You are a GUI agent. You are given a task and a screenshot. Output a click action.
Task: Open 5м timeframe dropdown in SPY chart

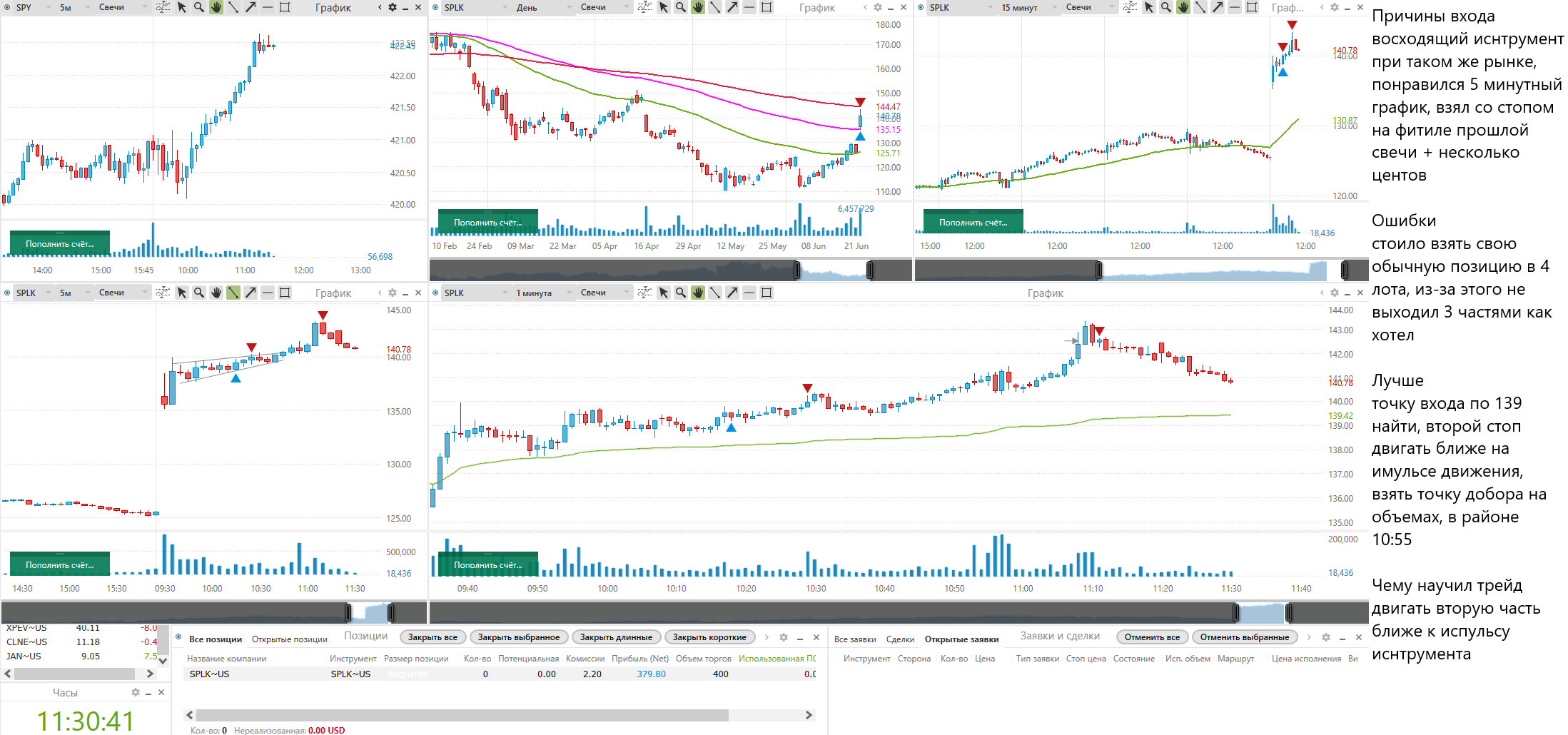75,7
